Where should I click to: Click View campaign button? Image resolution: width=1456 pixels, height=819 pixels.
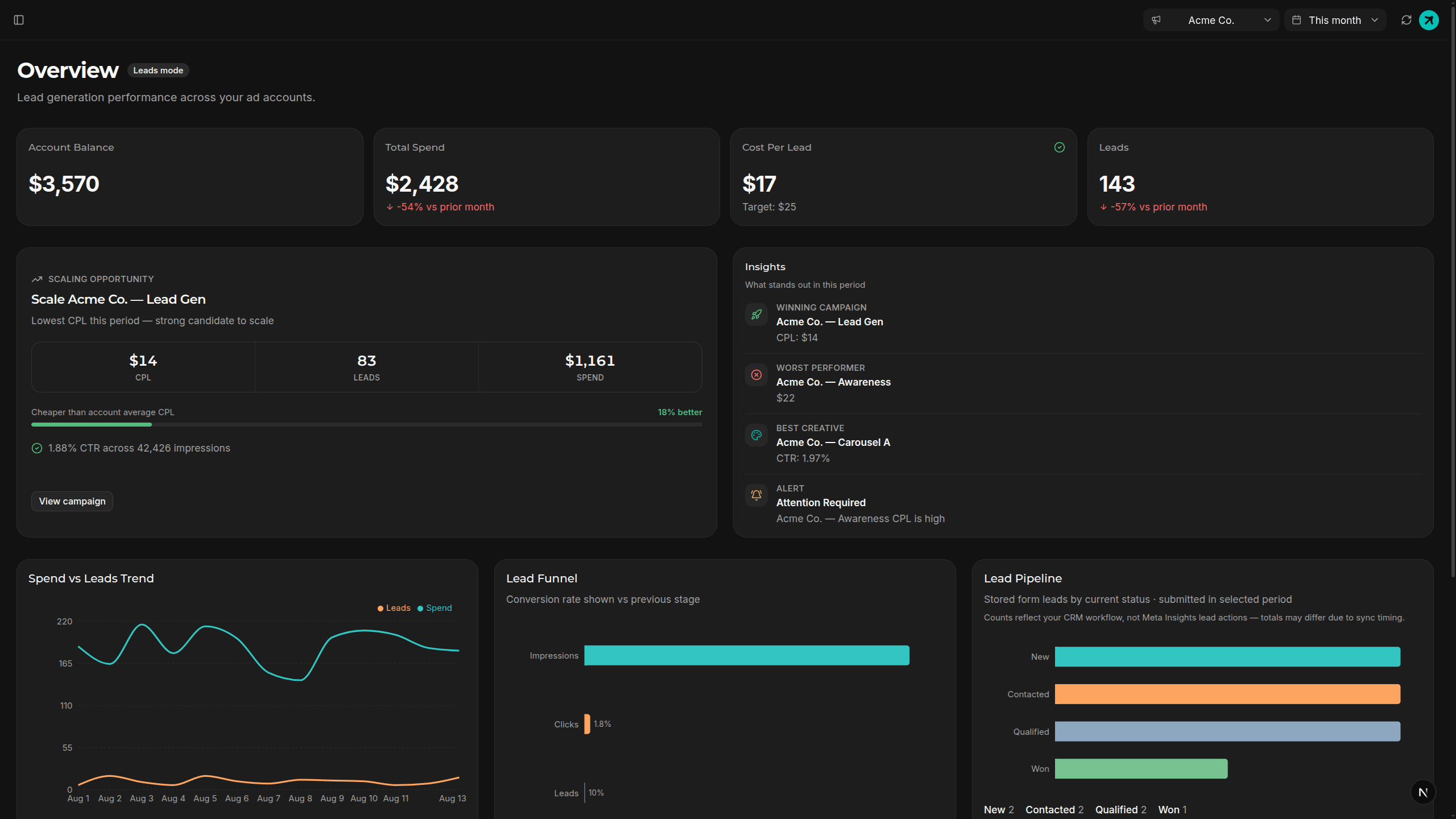[x=72, y=501]
